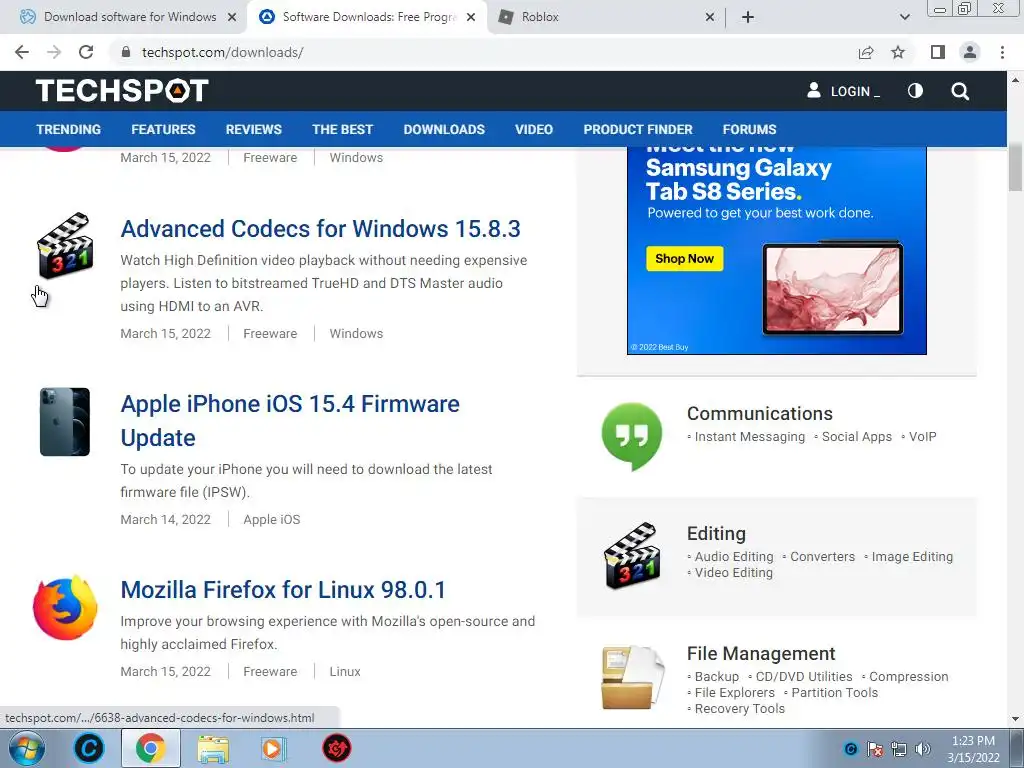The width and height of the screenshot is (1024, 768).
Task: Click the iPhone firmware thumbnail
Action: click(x=65, y=422)
